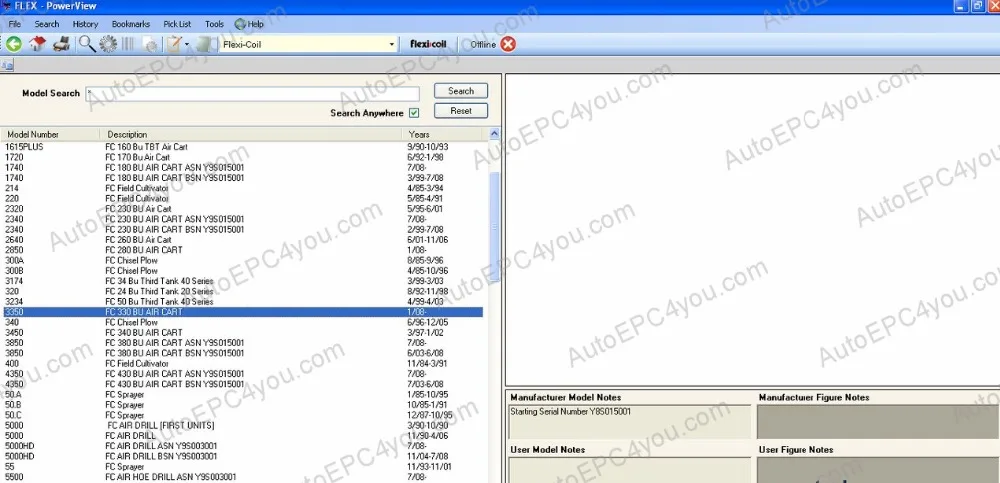Click the model list scrollbar thumb
This screenshot has width=1000, height=483.
(494, 227)
